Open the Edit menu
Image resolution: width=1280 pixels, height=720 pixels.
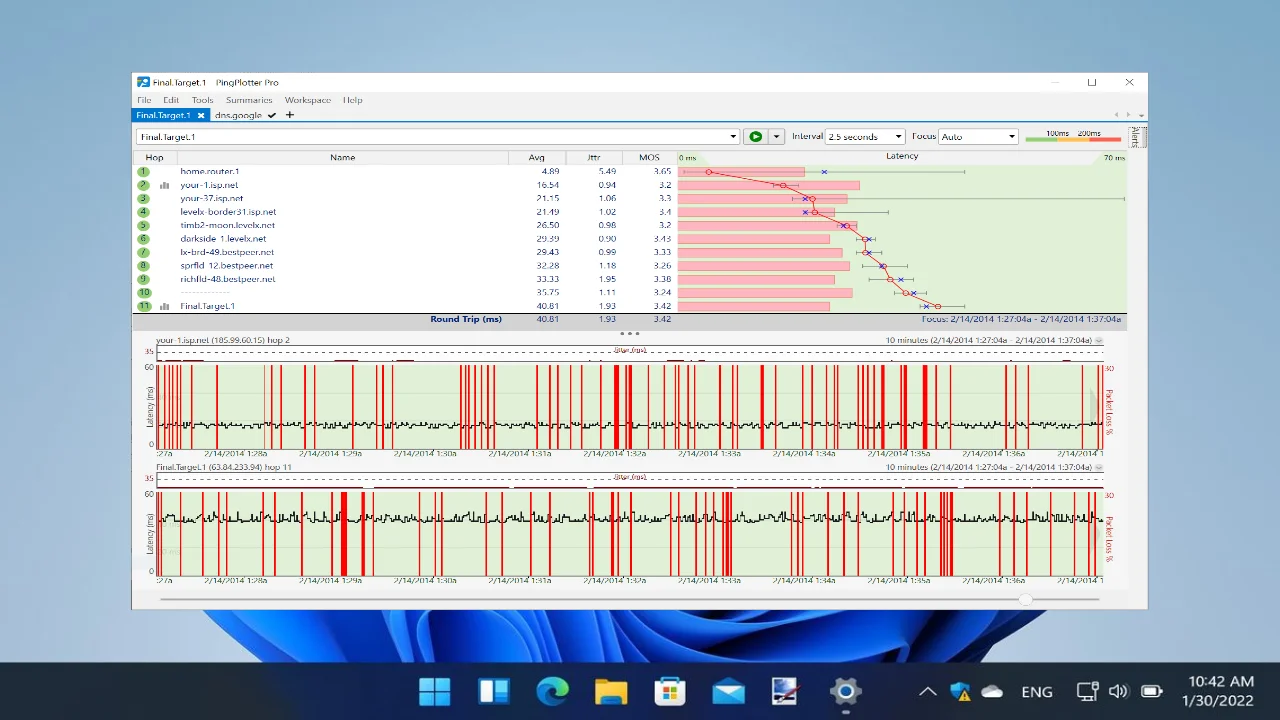click(x=171, y=100)
